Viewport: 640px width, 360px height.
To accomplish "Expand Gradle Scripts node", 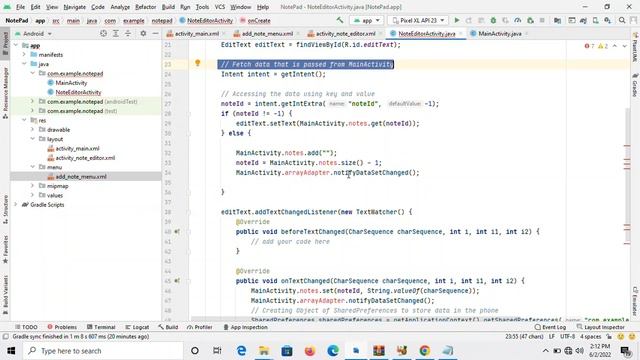I will (x=16, y=204).
